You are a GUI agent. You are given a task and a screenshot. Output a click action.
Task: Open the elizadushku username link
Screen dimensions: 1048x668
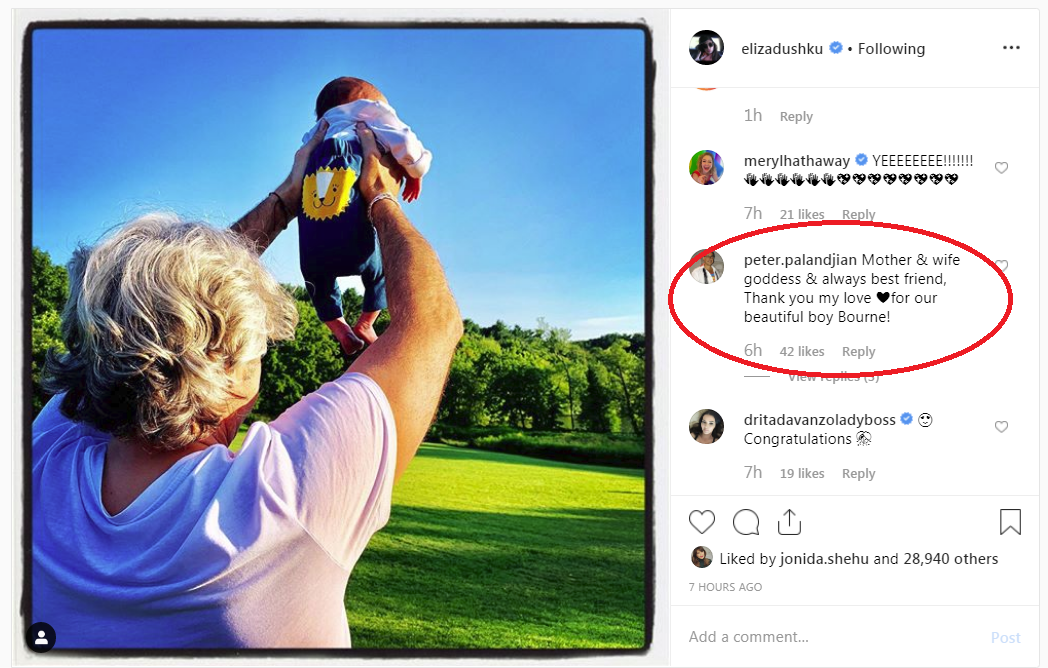783,49
